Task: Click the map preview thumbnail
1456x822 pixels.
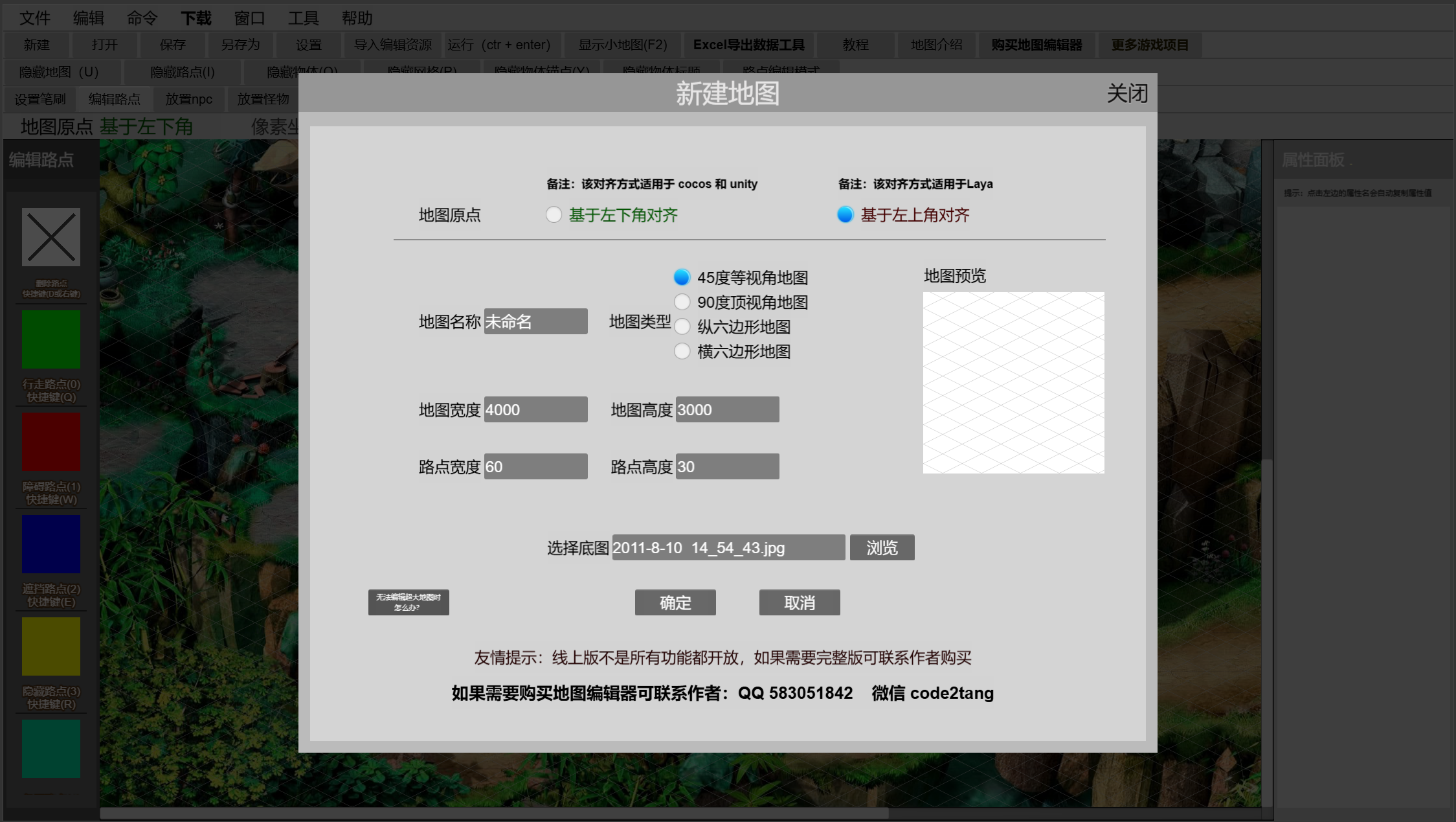Action: tap(1013, 382)
